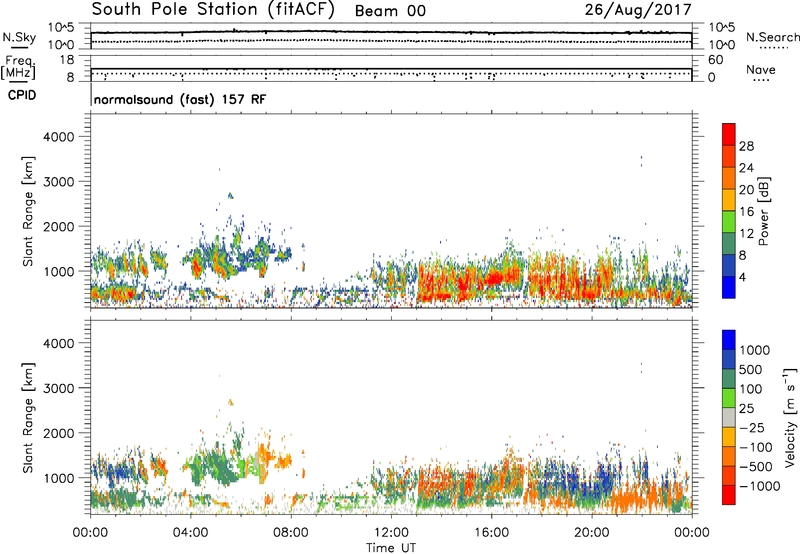This screenshot has height=554, width=800.
Task: Click the 16:00 time axis tick label
Action: tap(491, 533)
